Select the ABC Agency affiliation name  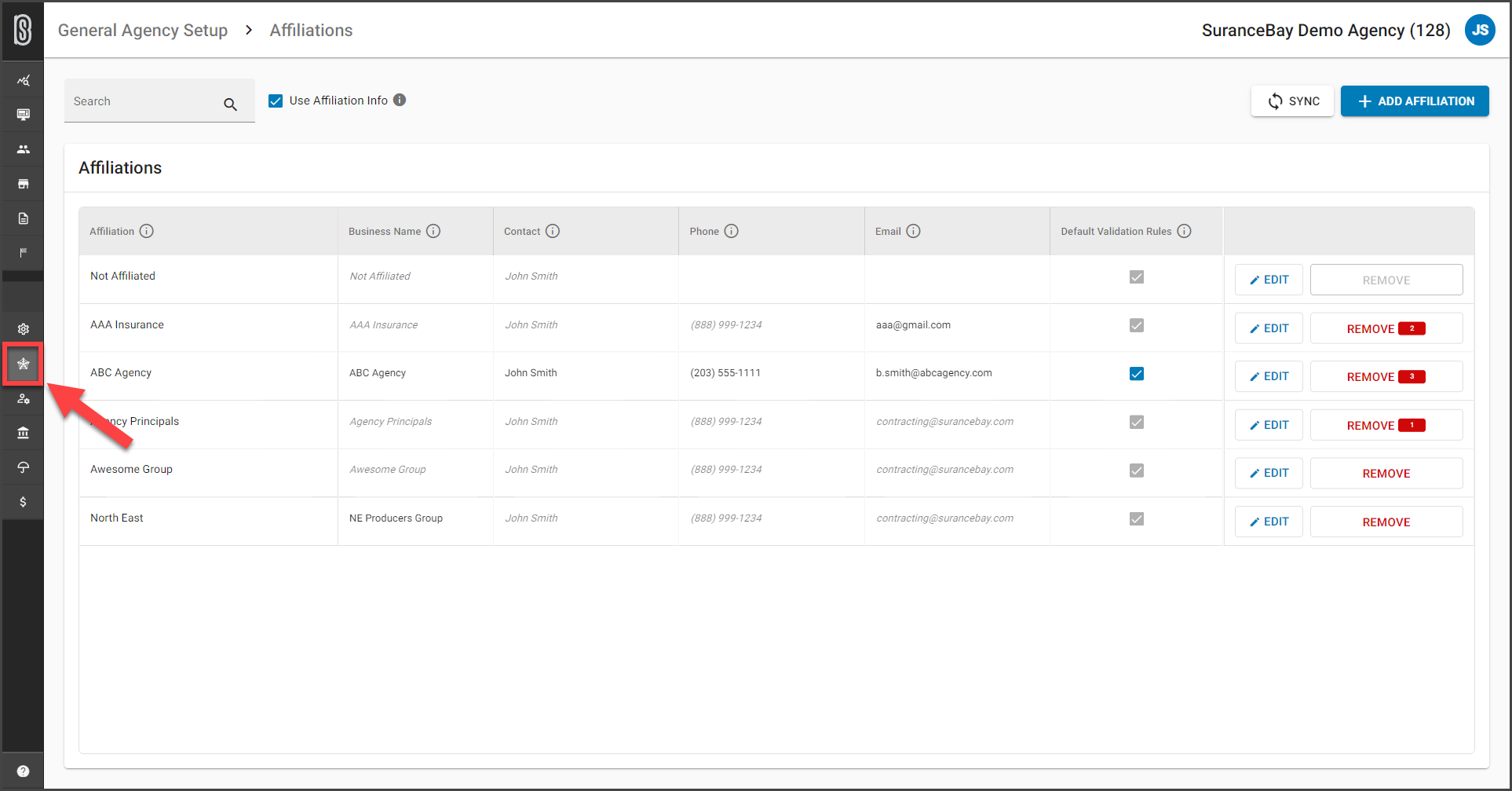121,372
